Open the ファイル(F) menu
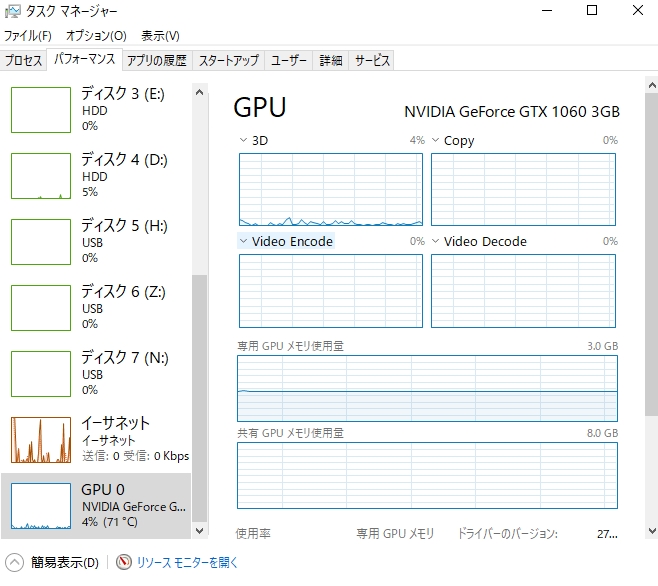The image size is (658, 586). point(28,36)
